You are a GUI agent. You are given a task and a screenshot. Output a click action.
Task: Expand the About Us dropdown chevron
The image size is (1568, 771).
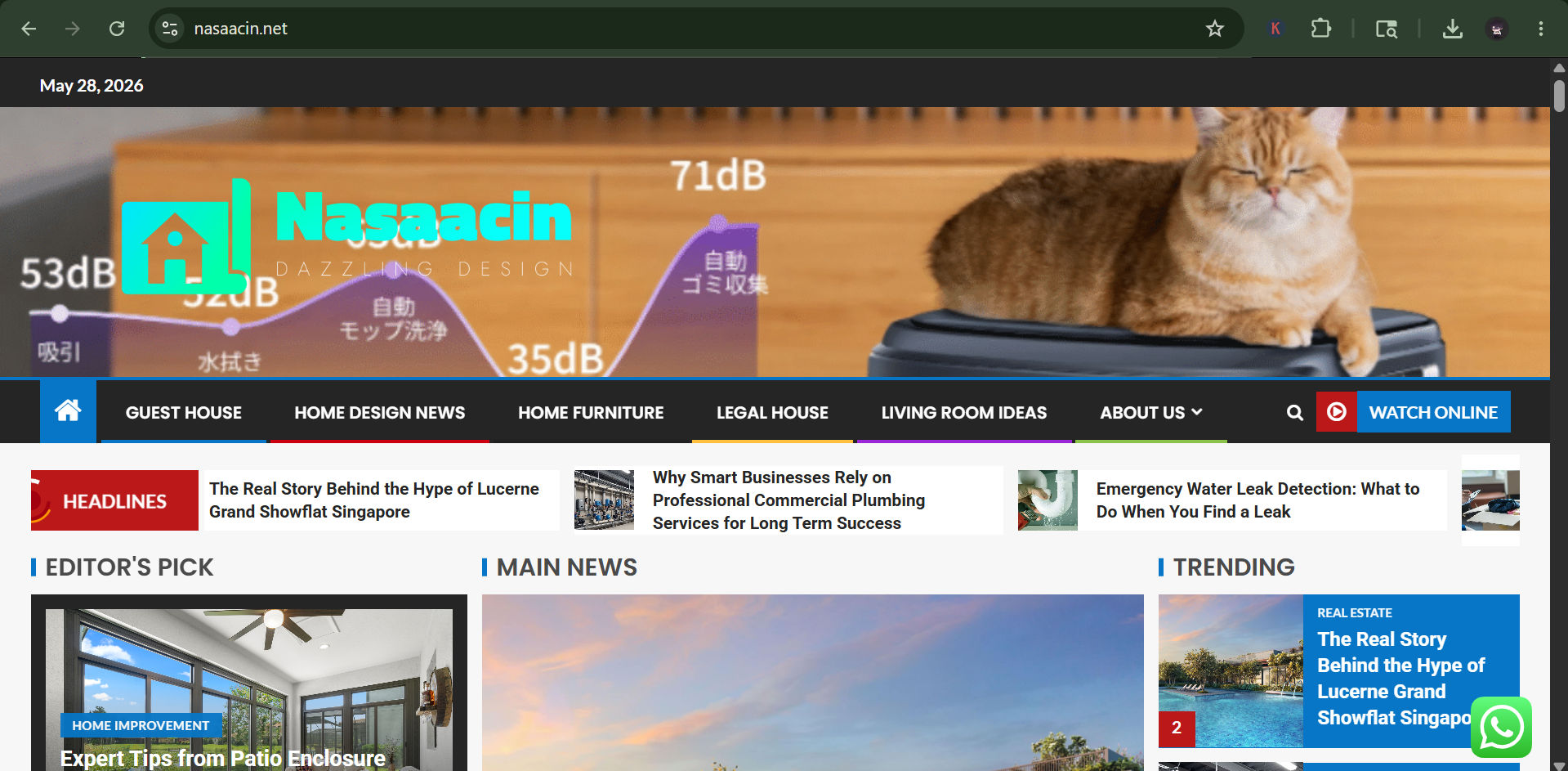[x=1197, y=412]
